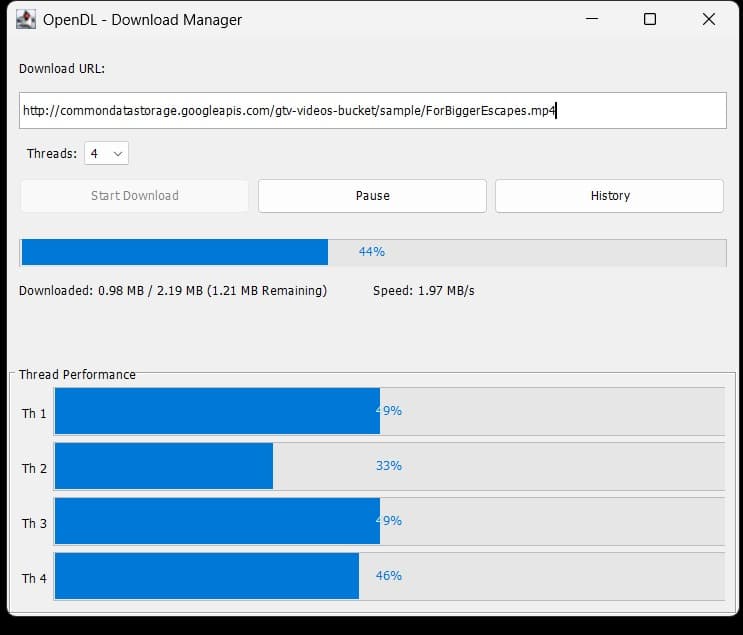Open the Threads count dropdown

(x=106, y=154)
